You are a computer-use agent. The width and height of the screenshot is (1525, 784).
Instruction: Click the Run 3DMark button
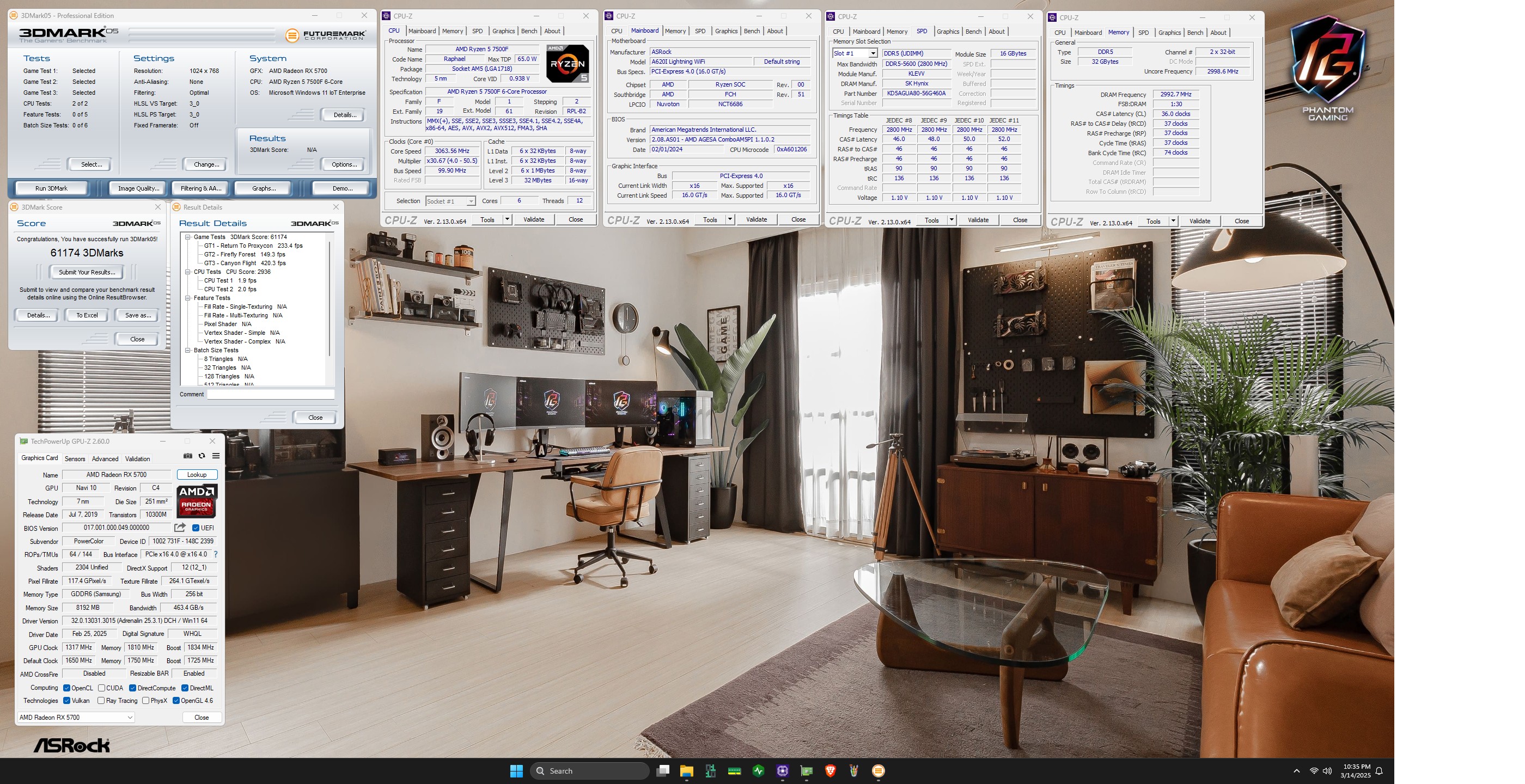pyautogui.click(x=52, y=188)
